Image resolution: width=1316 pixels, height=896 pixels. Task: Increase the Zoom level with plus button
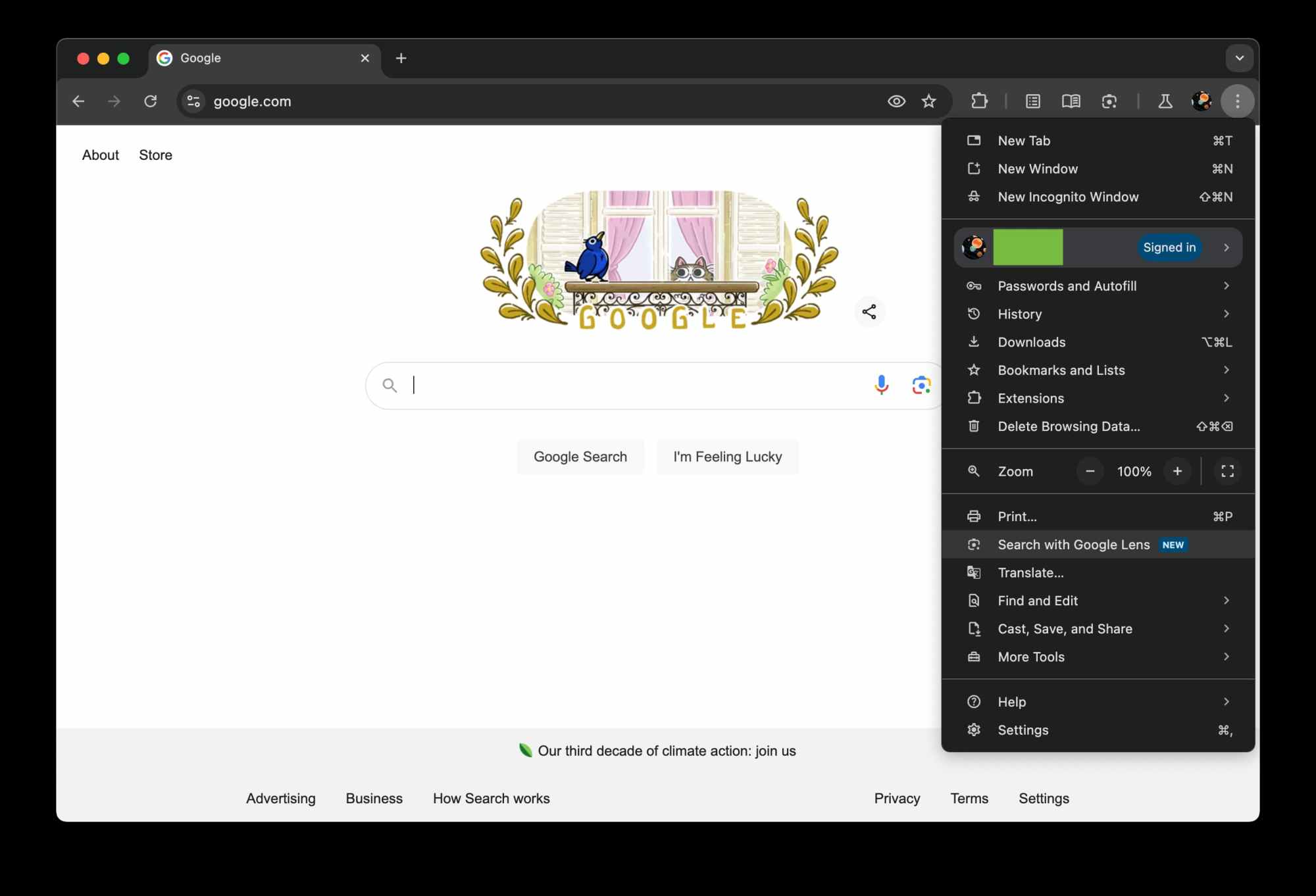click(x=1177, y=471)
